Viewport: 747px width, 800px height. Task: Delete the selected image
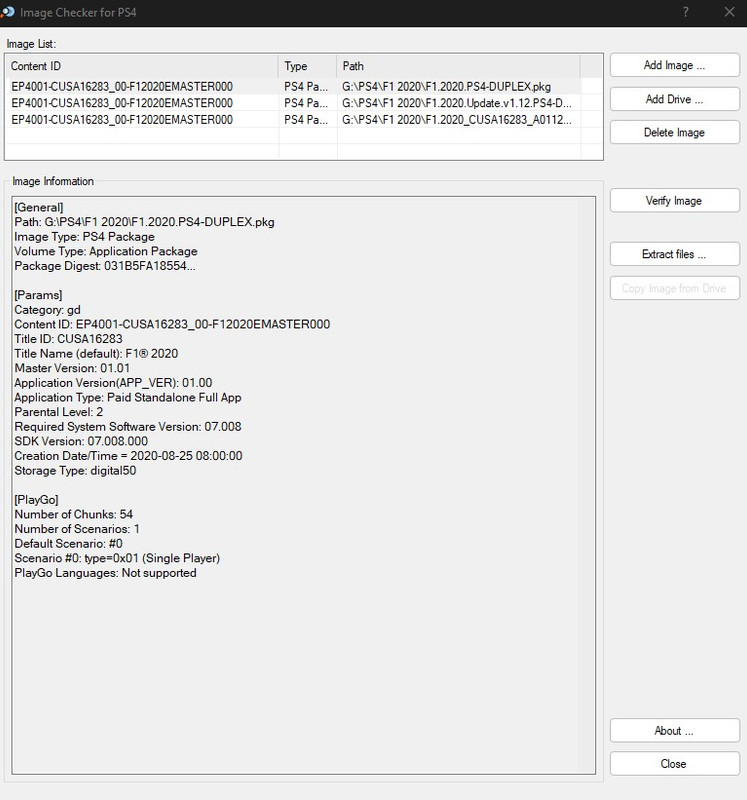[675, 133]
